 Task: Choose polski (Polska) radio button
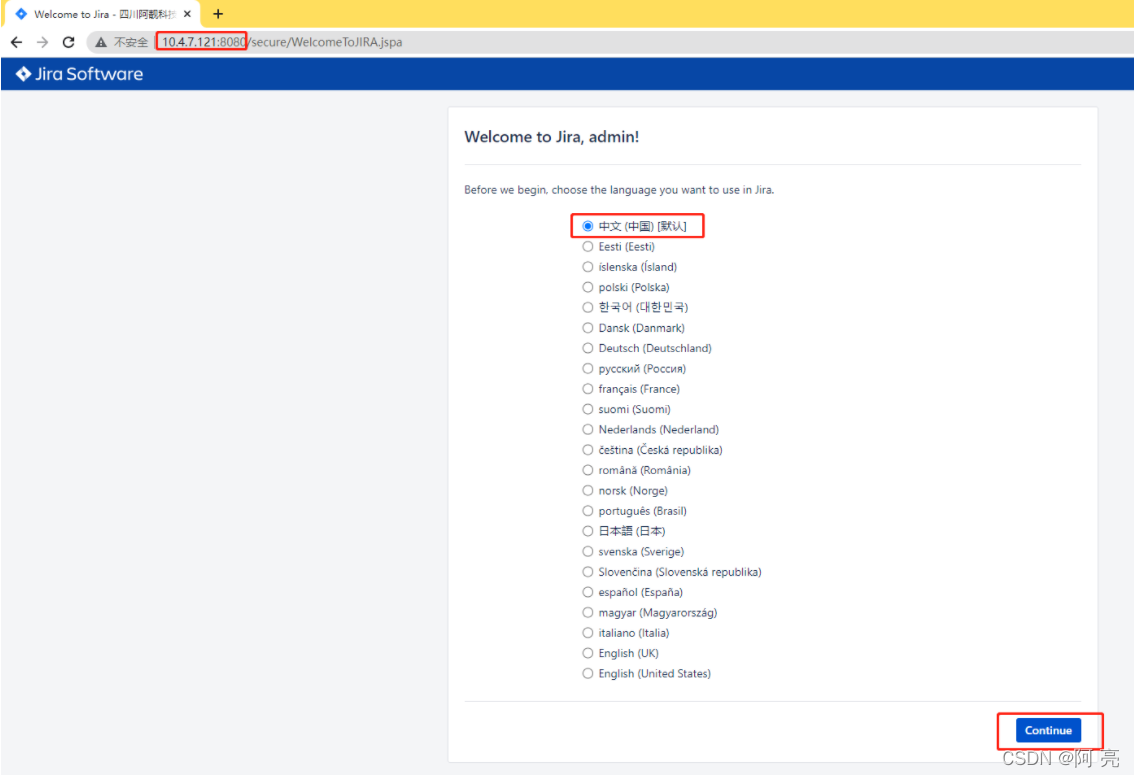click(x=588, y=287)
